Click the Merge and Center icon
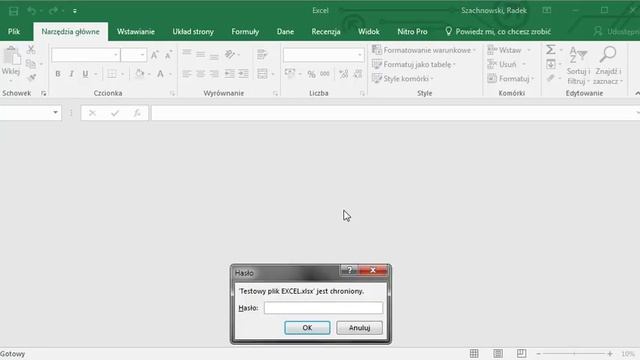The image size is (640, 360). 262,74
